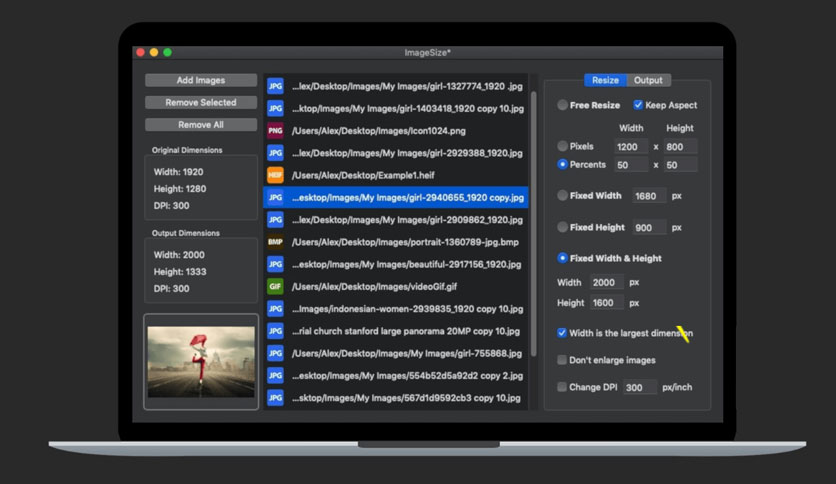
Task: Click the Pixels height field showing 800
Action: click(x=680, y=147)
